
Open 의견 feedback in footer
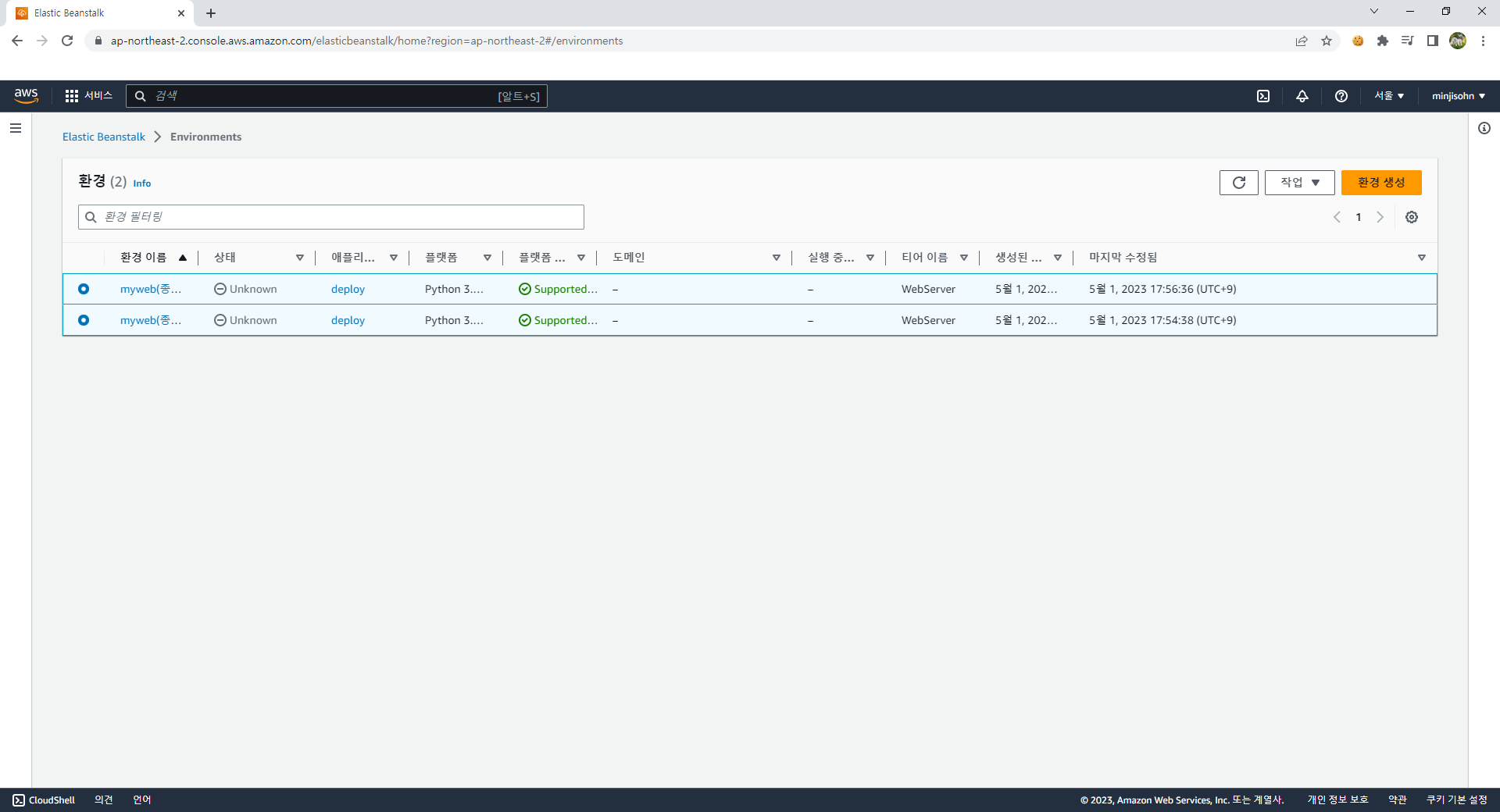coord(104,800)
